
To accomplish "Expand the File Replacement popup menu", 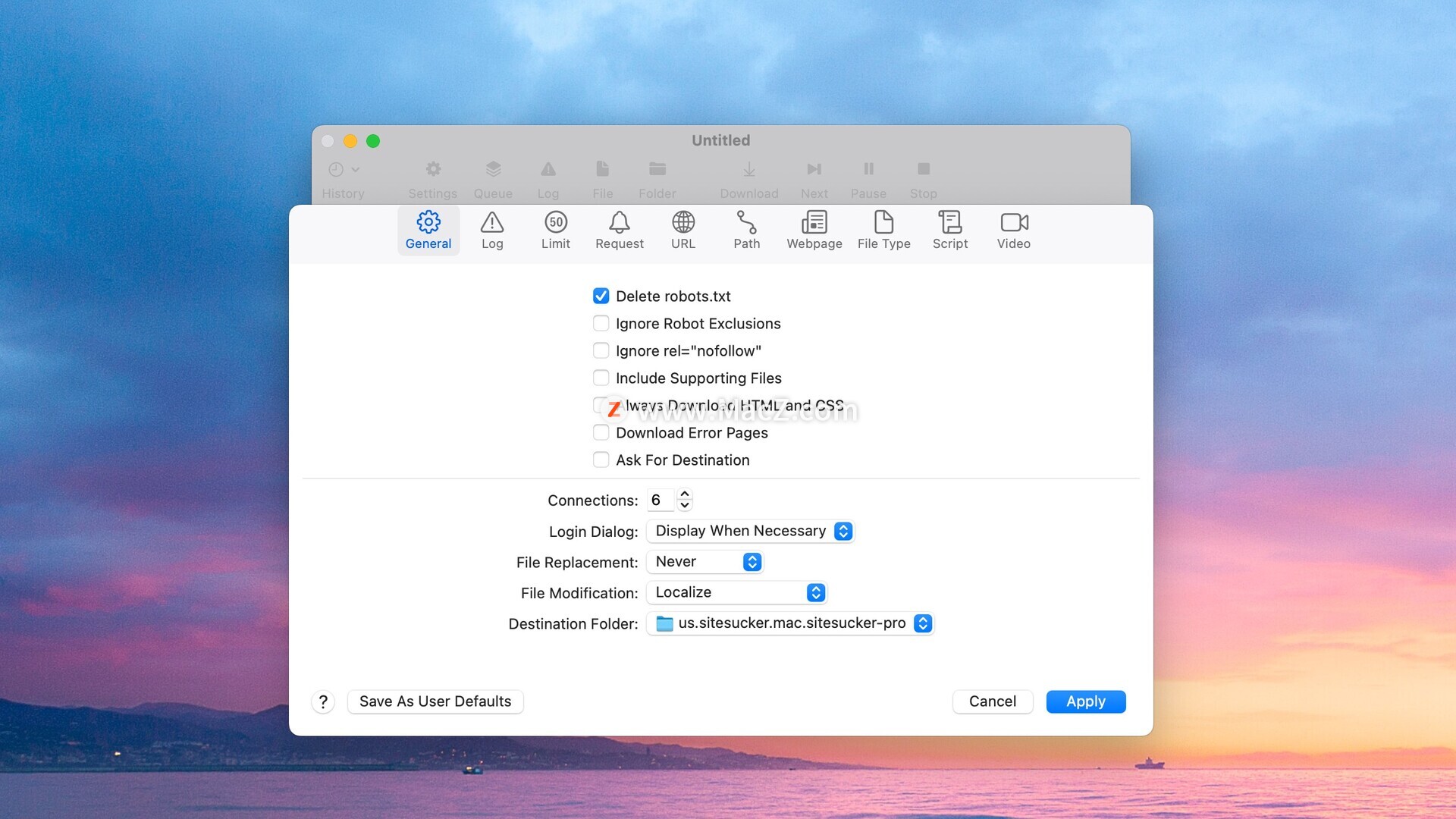I will [x=705, y=562].
